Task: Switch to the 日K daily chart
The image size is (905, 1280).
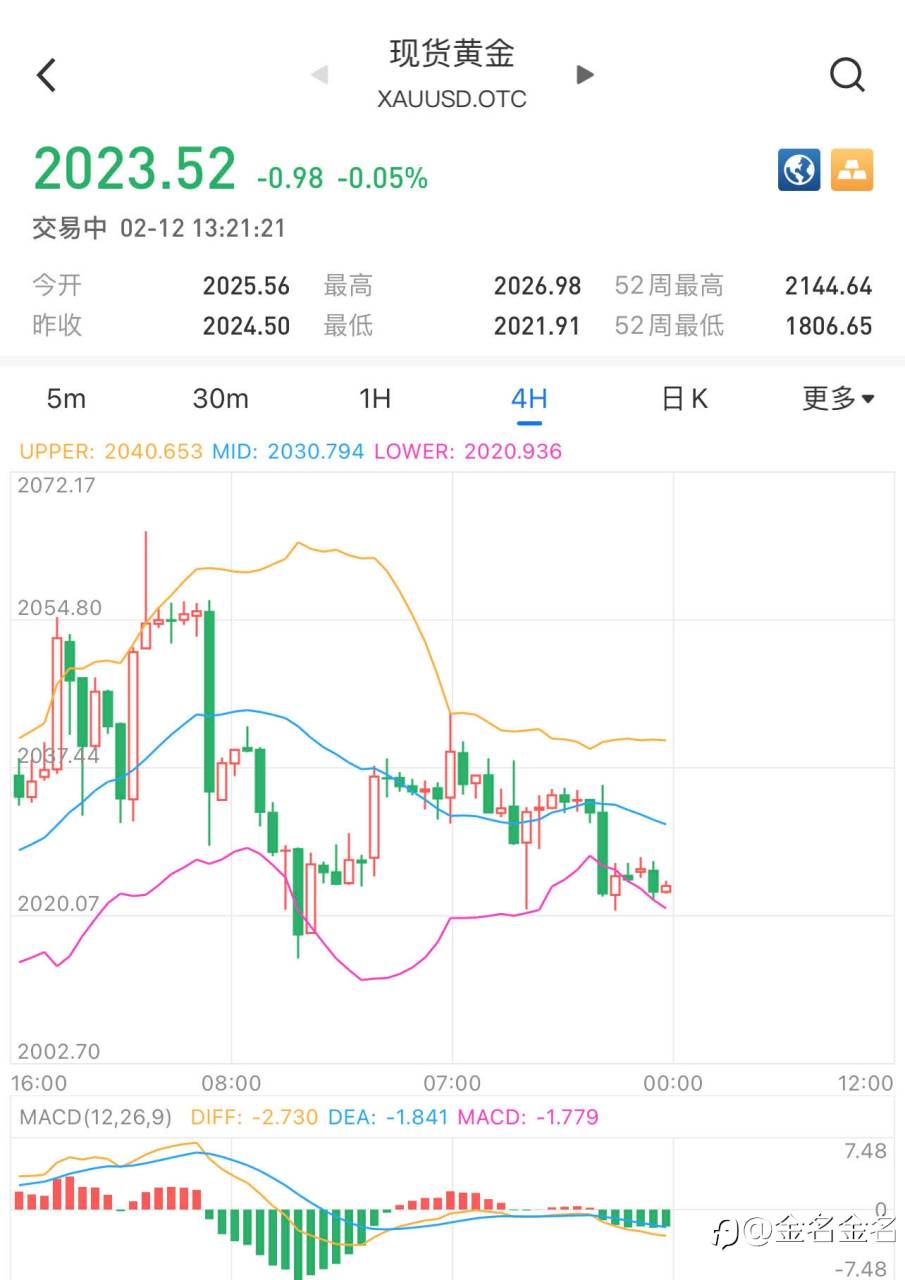Action: tap(685, 399)
